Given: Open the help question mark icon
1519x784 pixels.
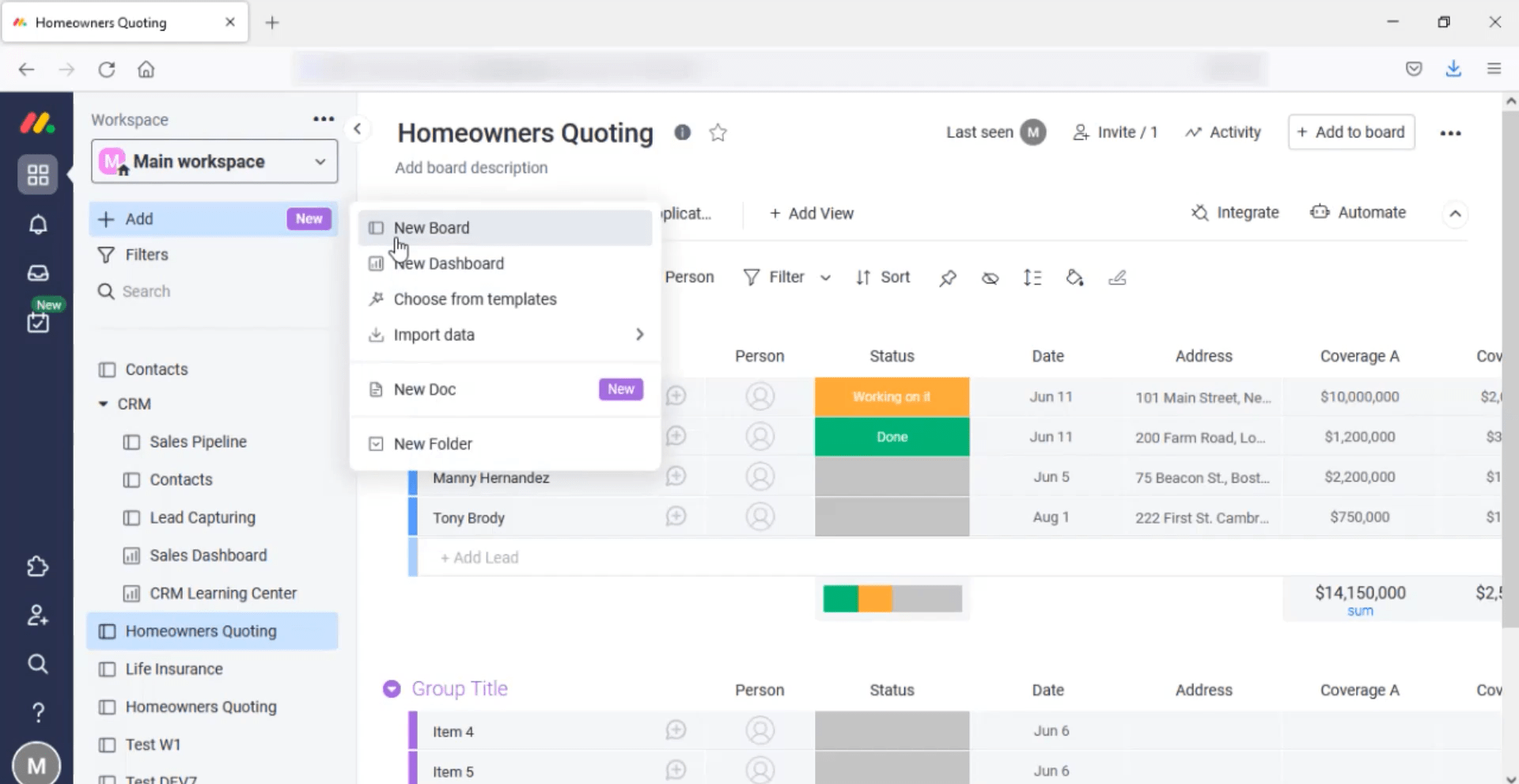Looking at the screenshot, I should tap(37, 712).
